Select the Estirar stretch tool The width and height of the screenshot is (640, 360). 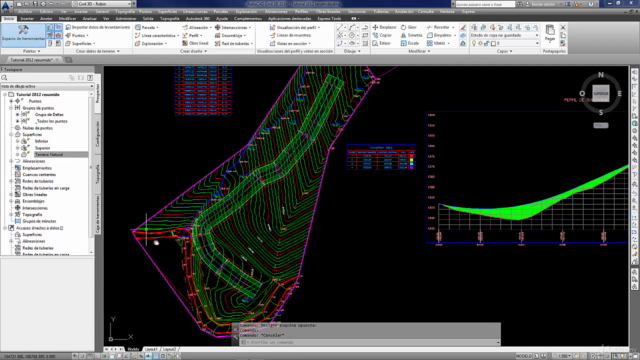click(x=382, y=43)
